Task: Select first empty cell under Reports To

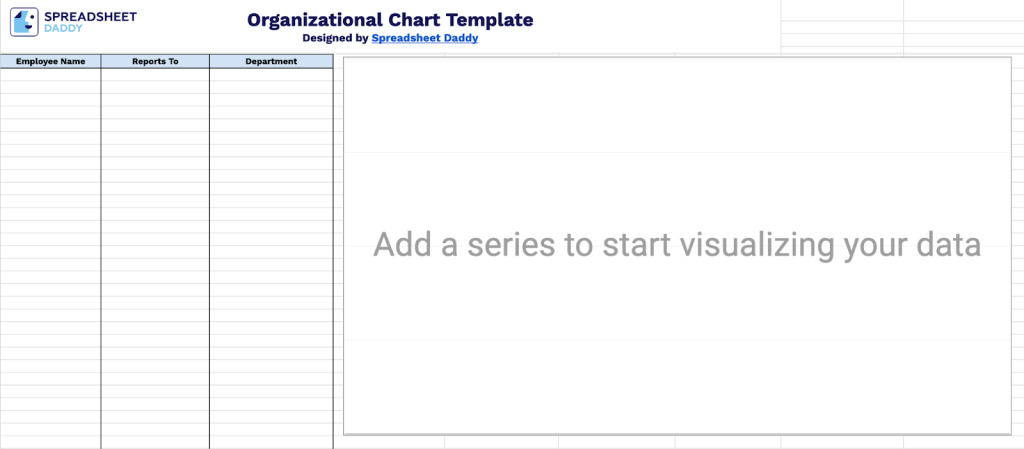Action: (155, 74)
